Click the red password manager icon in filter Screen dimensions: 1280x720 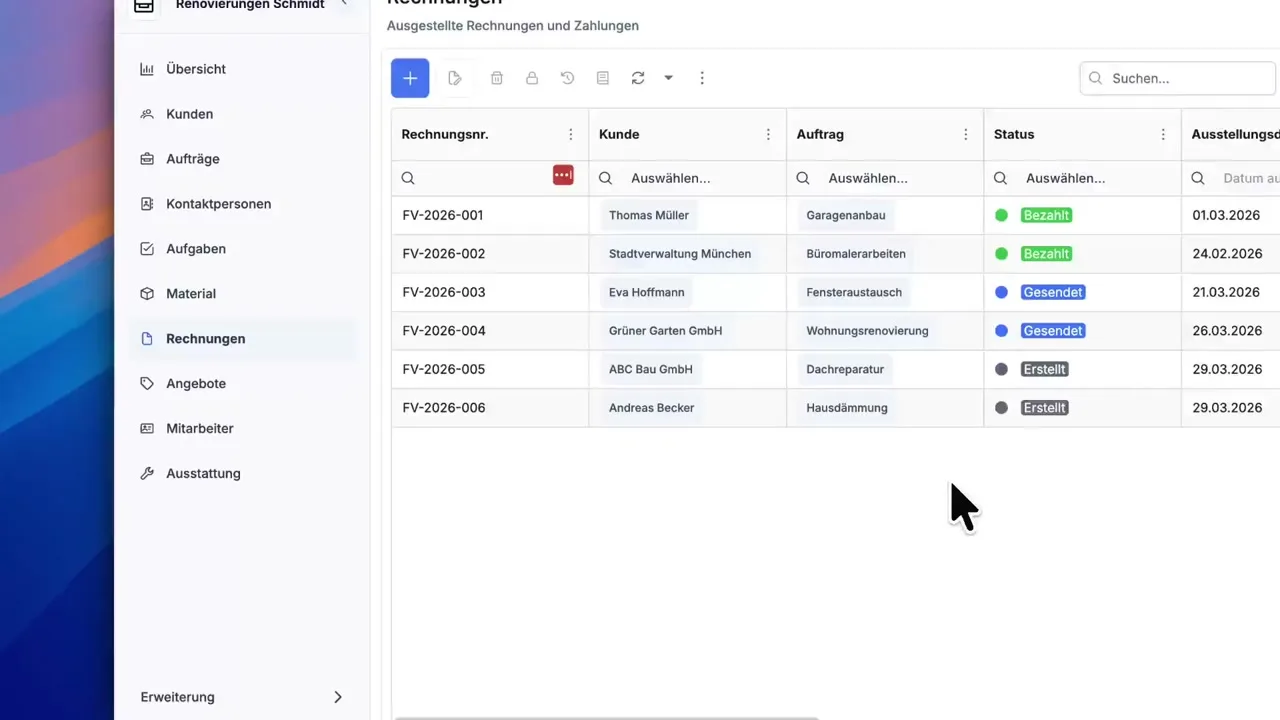point(563,175)
